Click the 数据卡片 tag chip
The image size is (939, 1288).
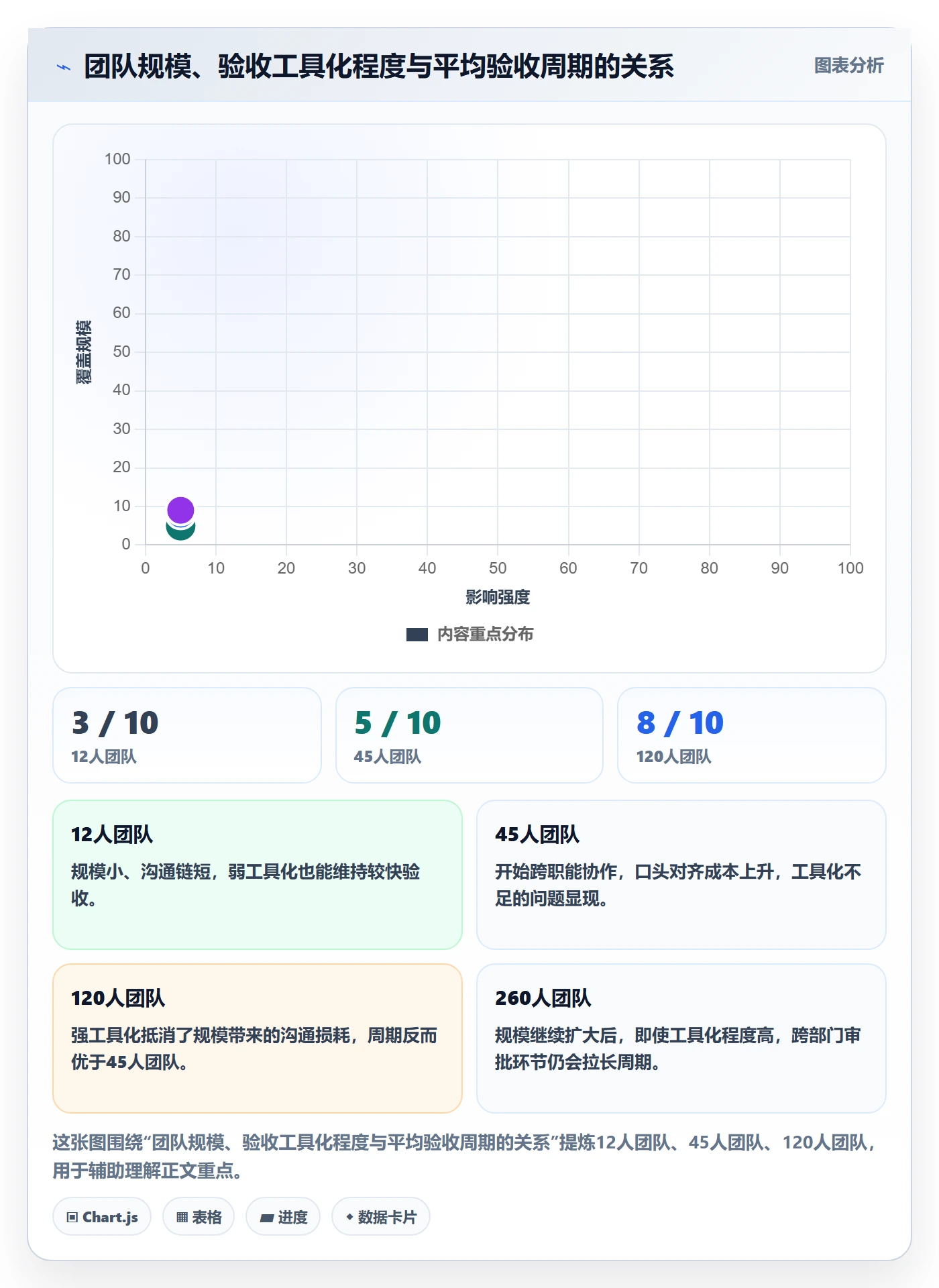pyautogui.click(x=381, y=1217)
